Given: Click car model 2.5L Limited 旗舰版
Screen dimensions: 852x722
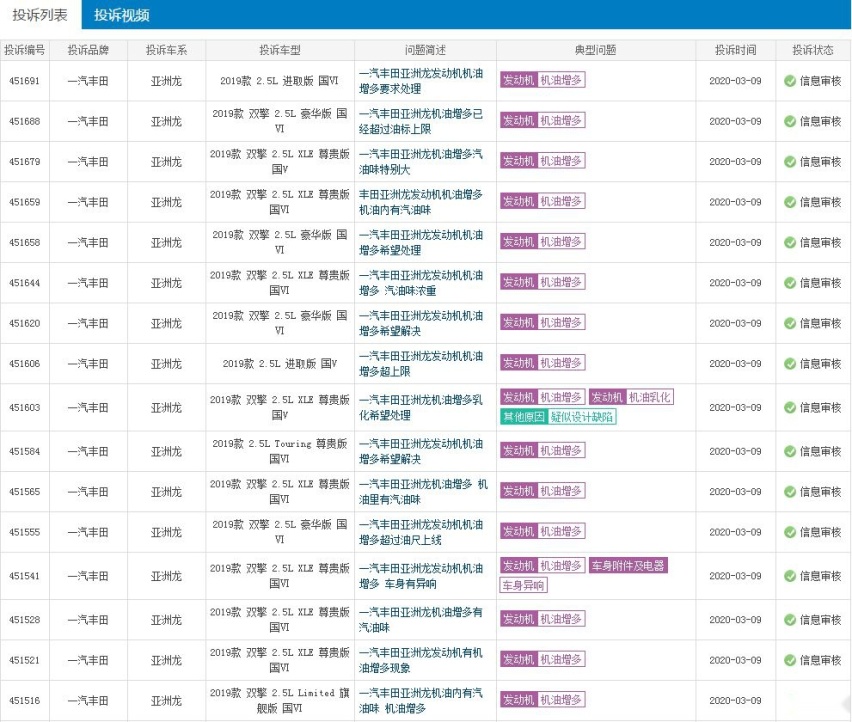Looking at the screenshot, I should point(280,700).
